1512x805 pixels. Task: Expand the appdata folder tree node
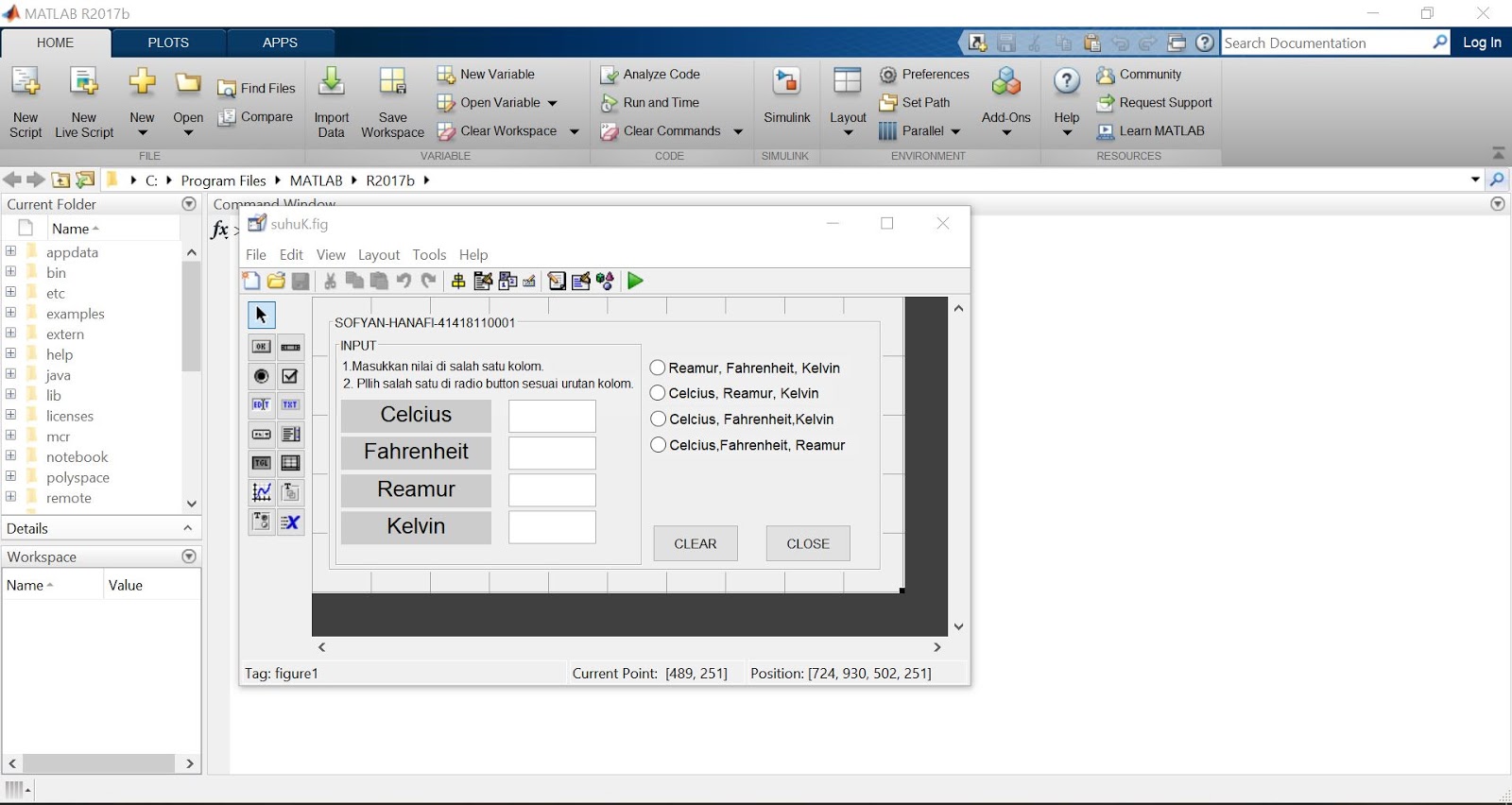click(x=10, y=251)
